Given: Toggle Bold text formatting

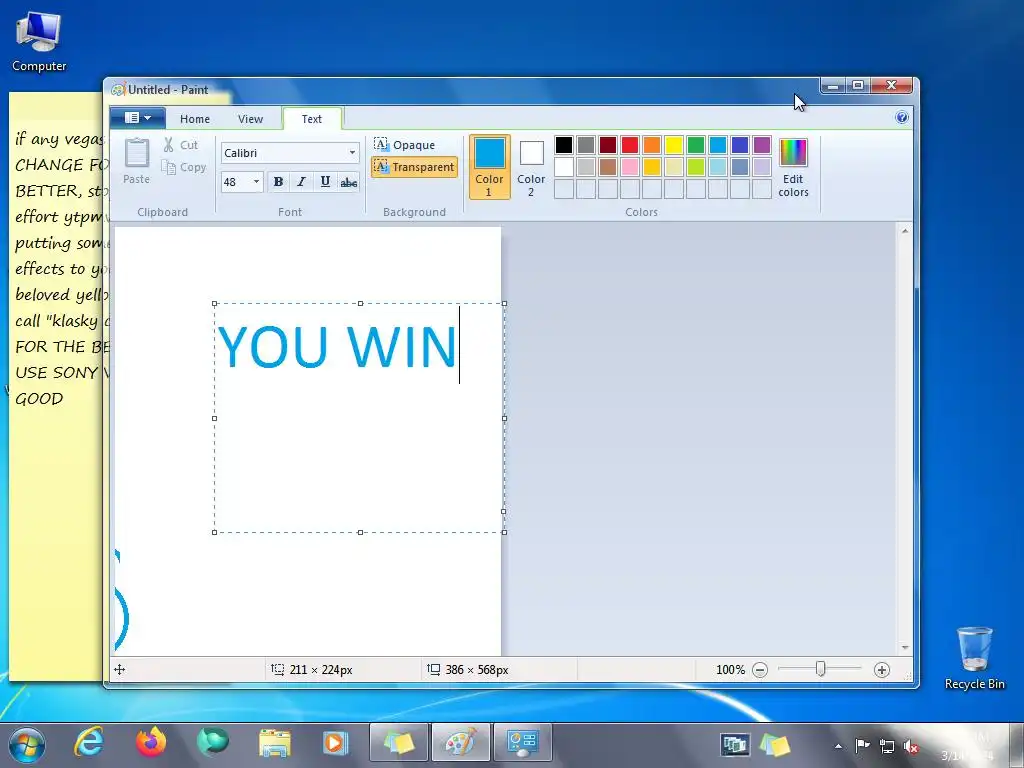Looking at the screenshot, I should (x=278, y=182).
